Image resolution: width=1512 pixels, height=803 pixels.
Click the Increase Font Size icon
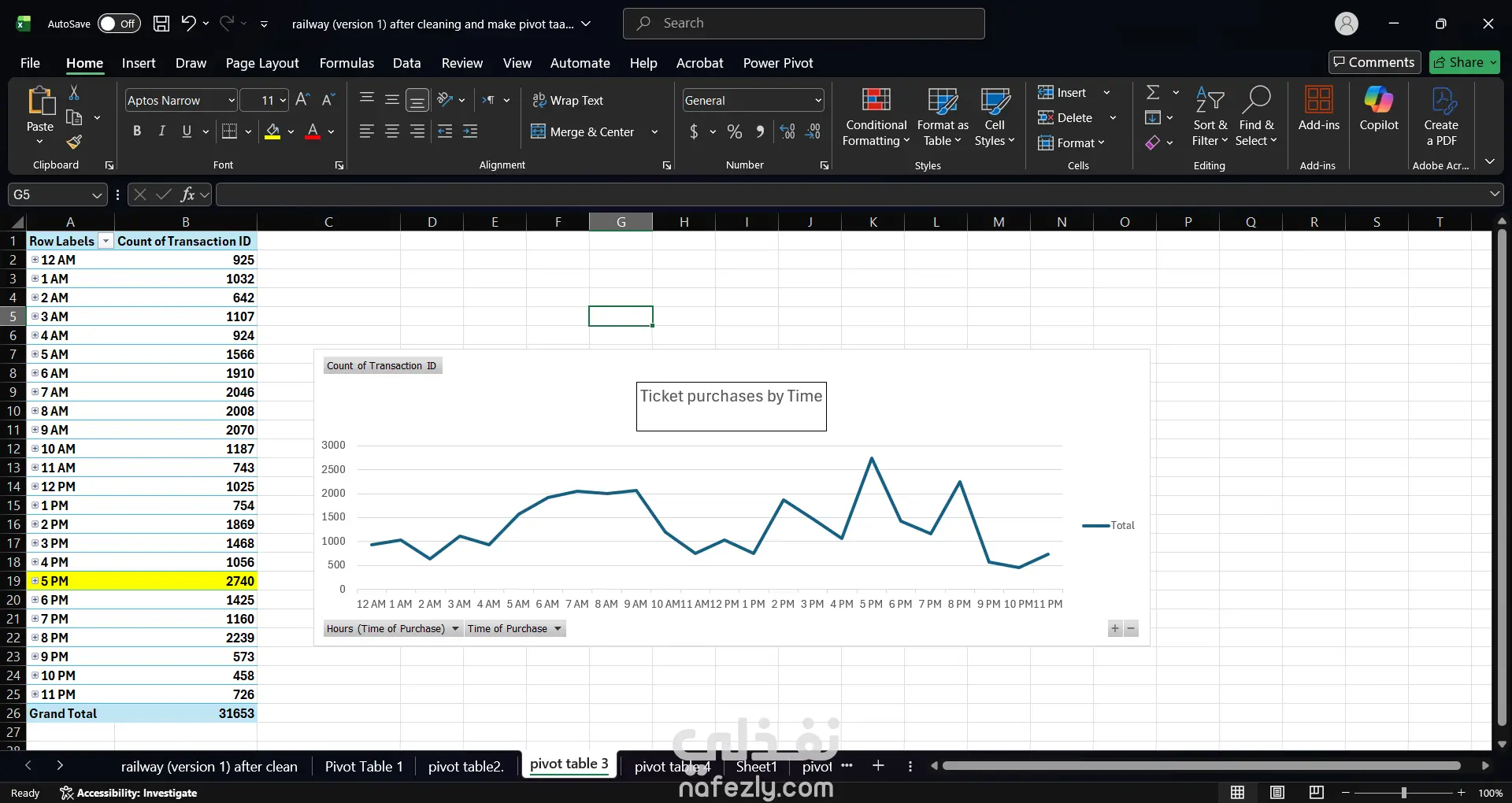click(x=302, y=100)
